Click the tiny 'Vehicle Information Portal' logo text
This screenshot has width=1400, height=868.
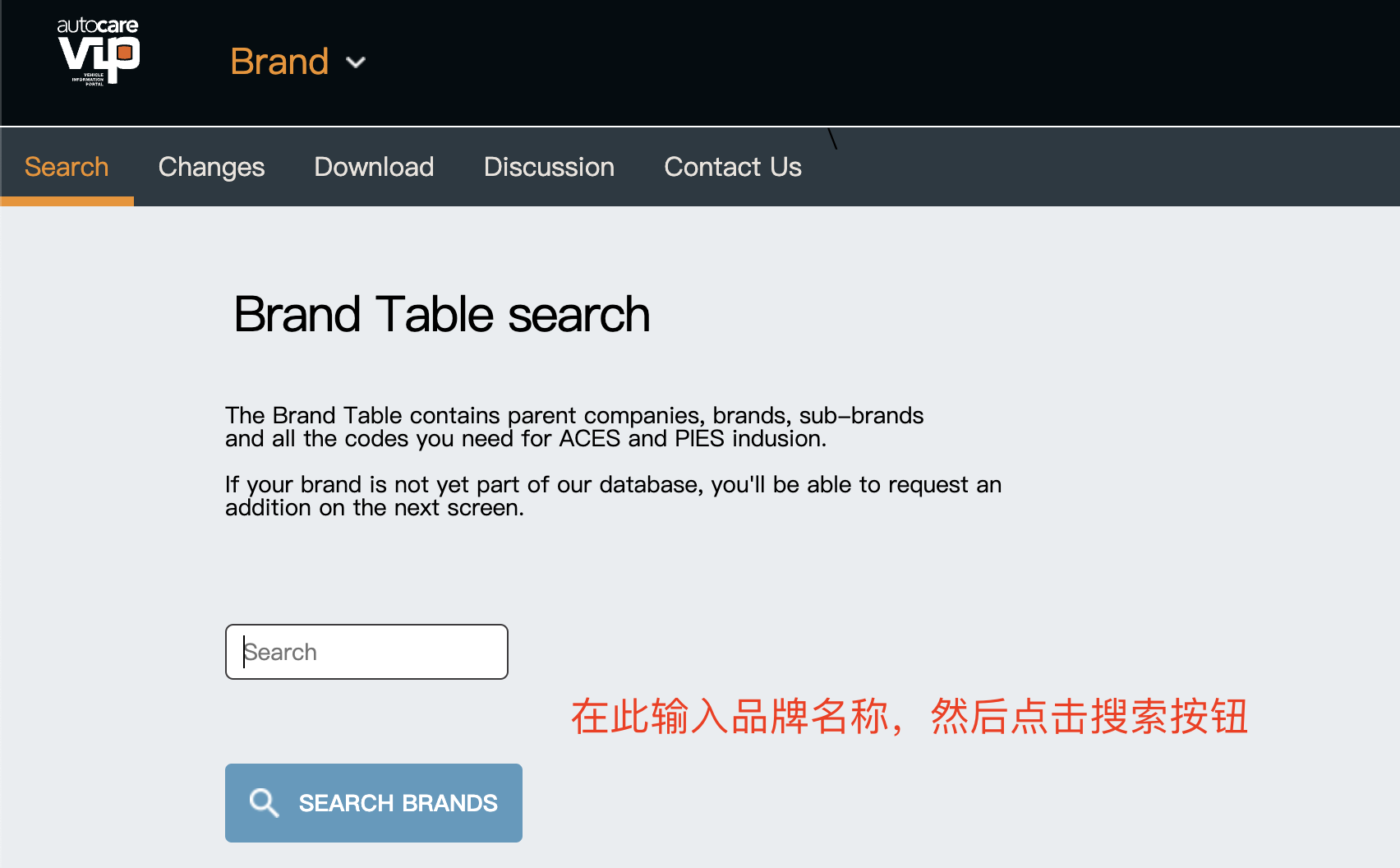click(x=90, y=79)
